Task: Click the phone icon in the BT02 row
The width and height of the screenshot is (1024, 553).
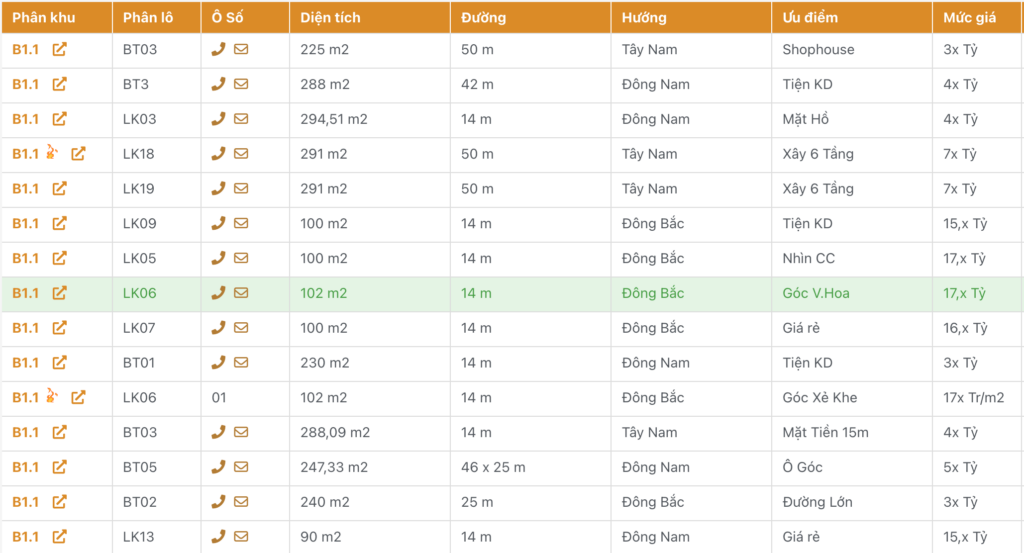Action: pyautogui.click(x=218, y=502)
